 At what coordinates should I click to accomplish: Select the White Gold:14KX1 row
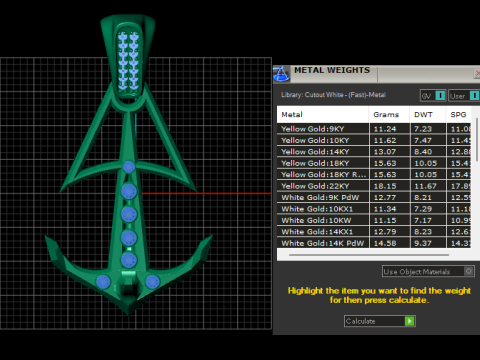tap(374, 231)
